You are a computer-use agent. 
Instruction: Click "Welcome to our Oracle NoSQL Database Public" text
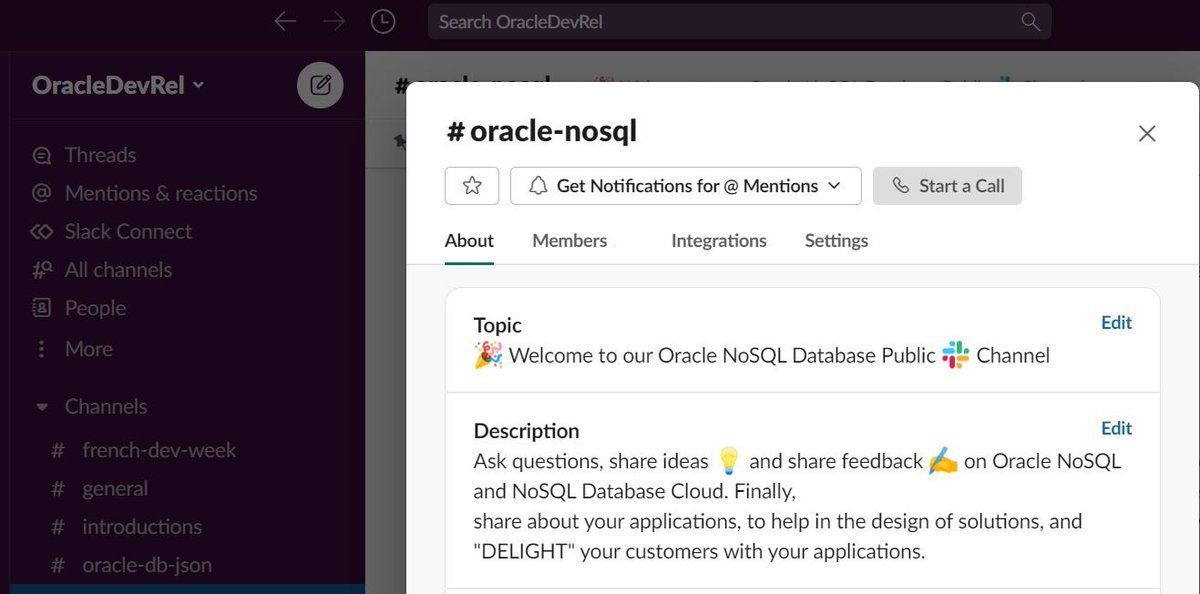(722, 355)
